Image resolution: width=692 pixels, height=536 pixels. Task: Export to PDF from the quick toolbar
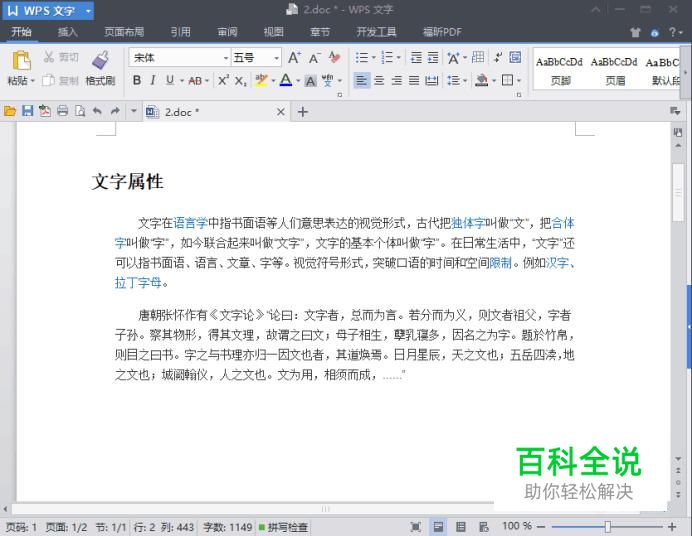point(45,111)
